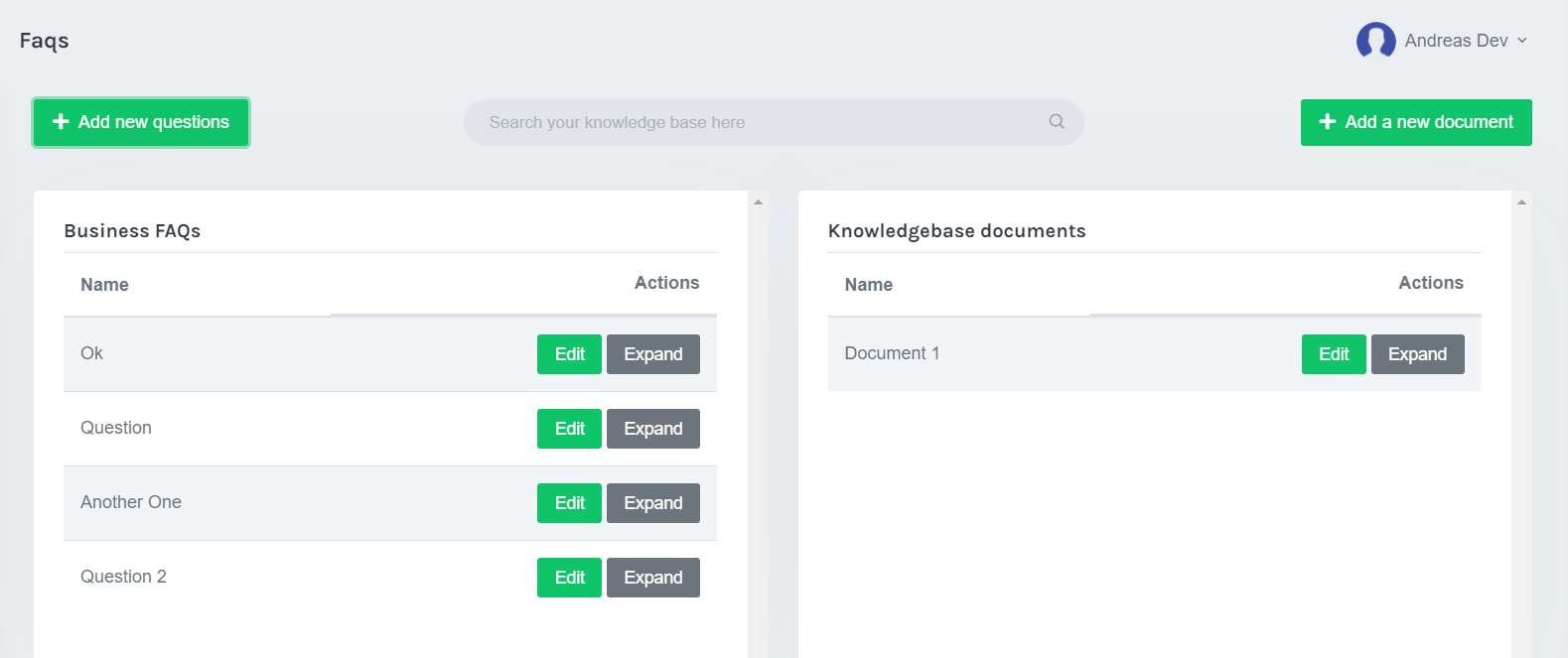Click Andreas Dev profile avatar

point(1375,41)
